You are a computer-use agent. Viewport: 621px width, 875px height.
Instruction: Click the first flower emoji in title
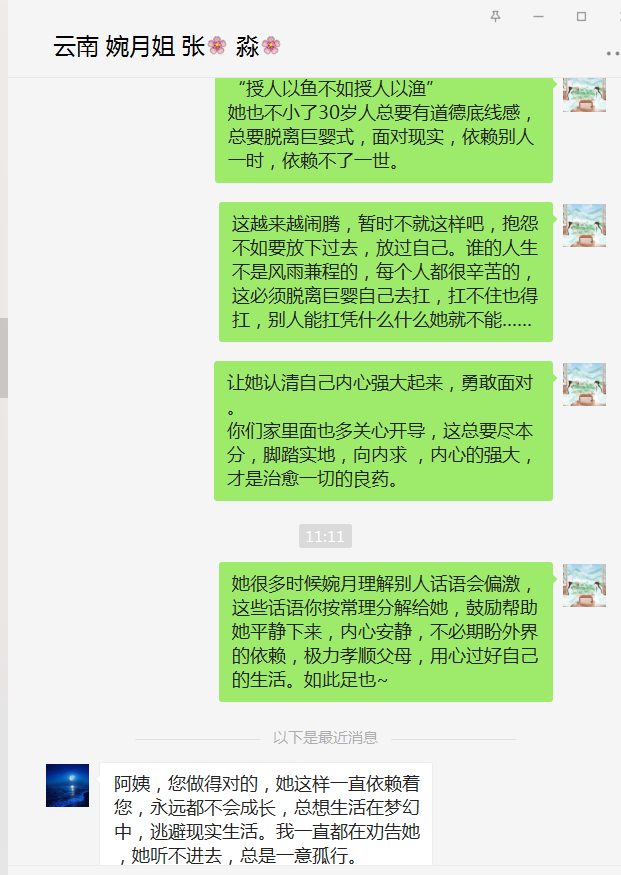[x=217, y=46]
